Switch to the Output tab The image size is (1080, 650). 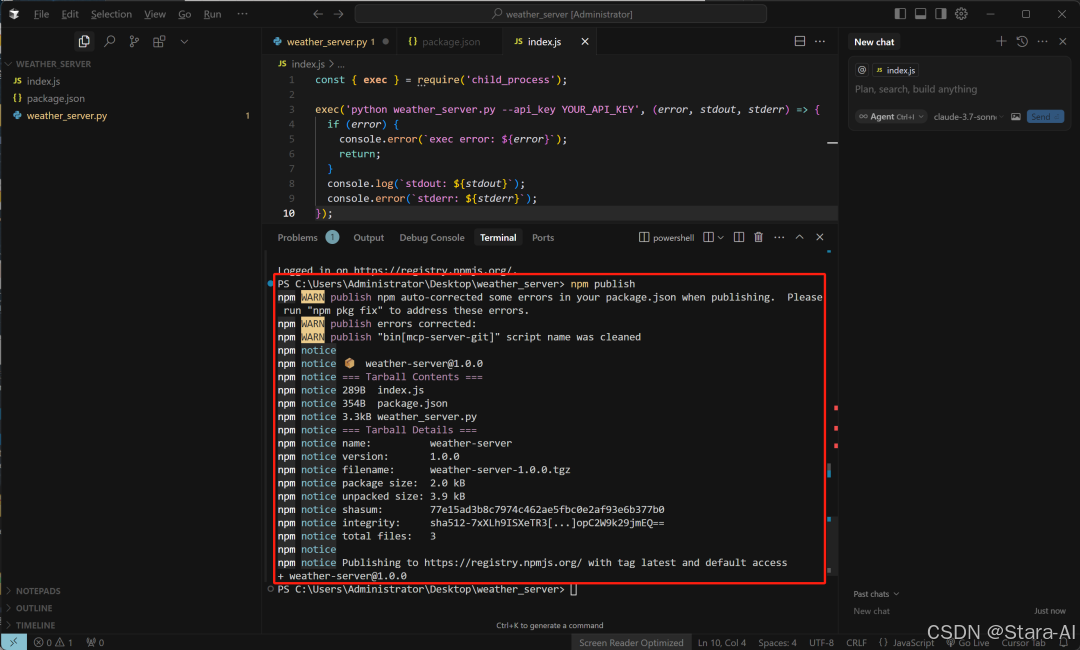coord(368,238)
